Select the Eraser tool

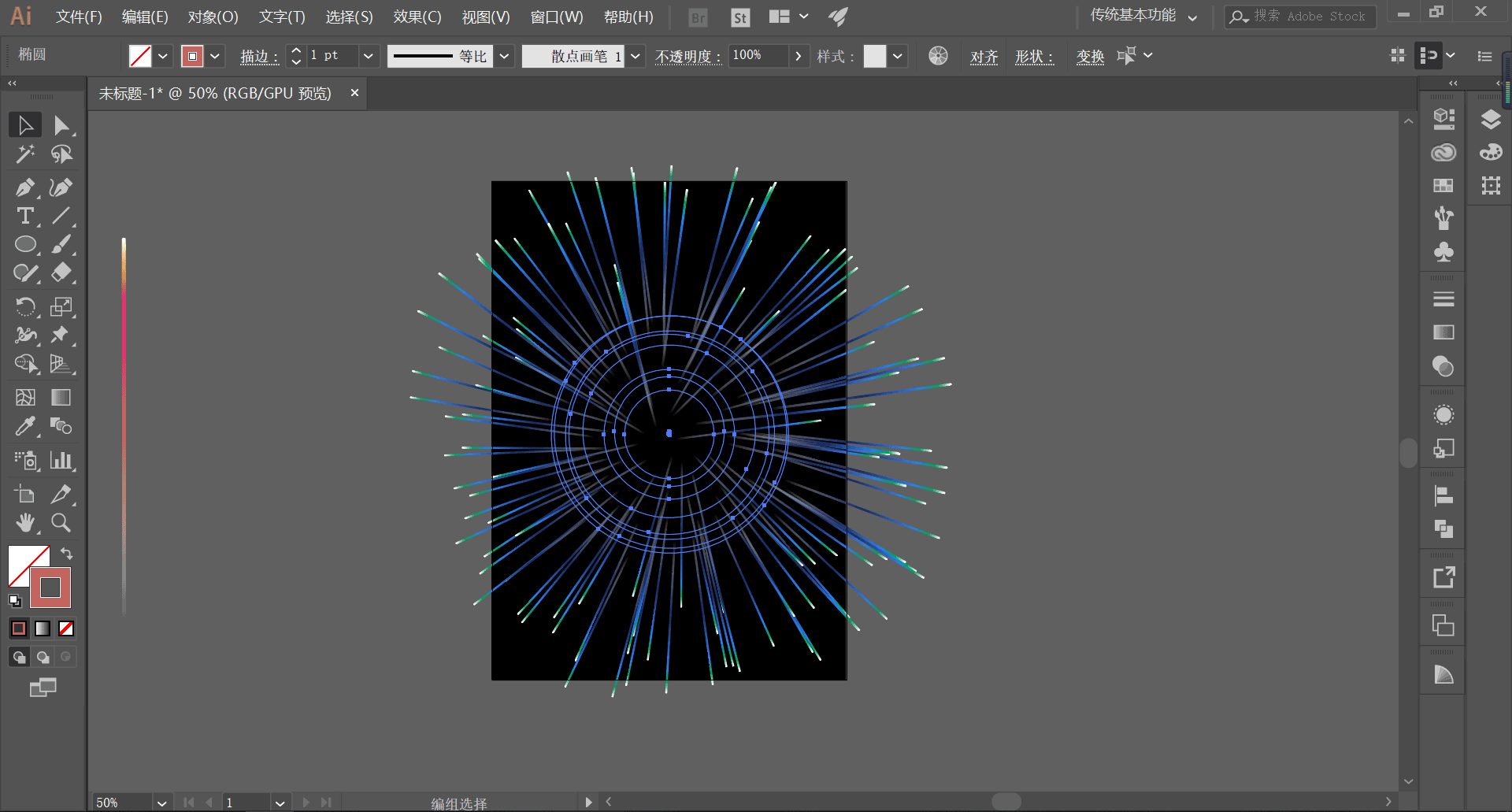(x=61, y=273)
